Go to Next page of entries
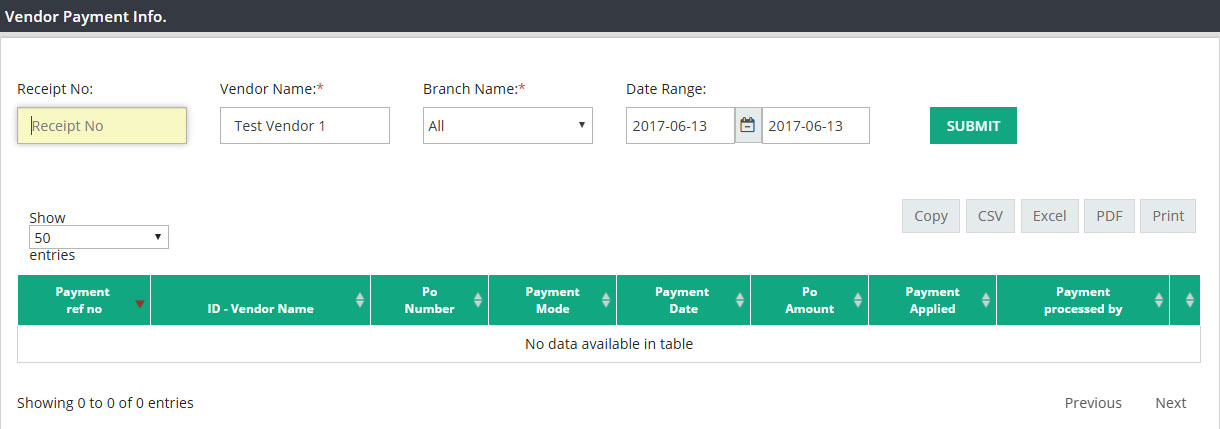The width and height of the screenshot is (1220, 429). pos(1171,403)
